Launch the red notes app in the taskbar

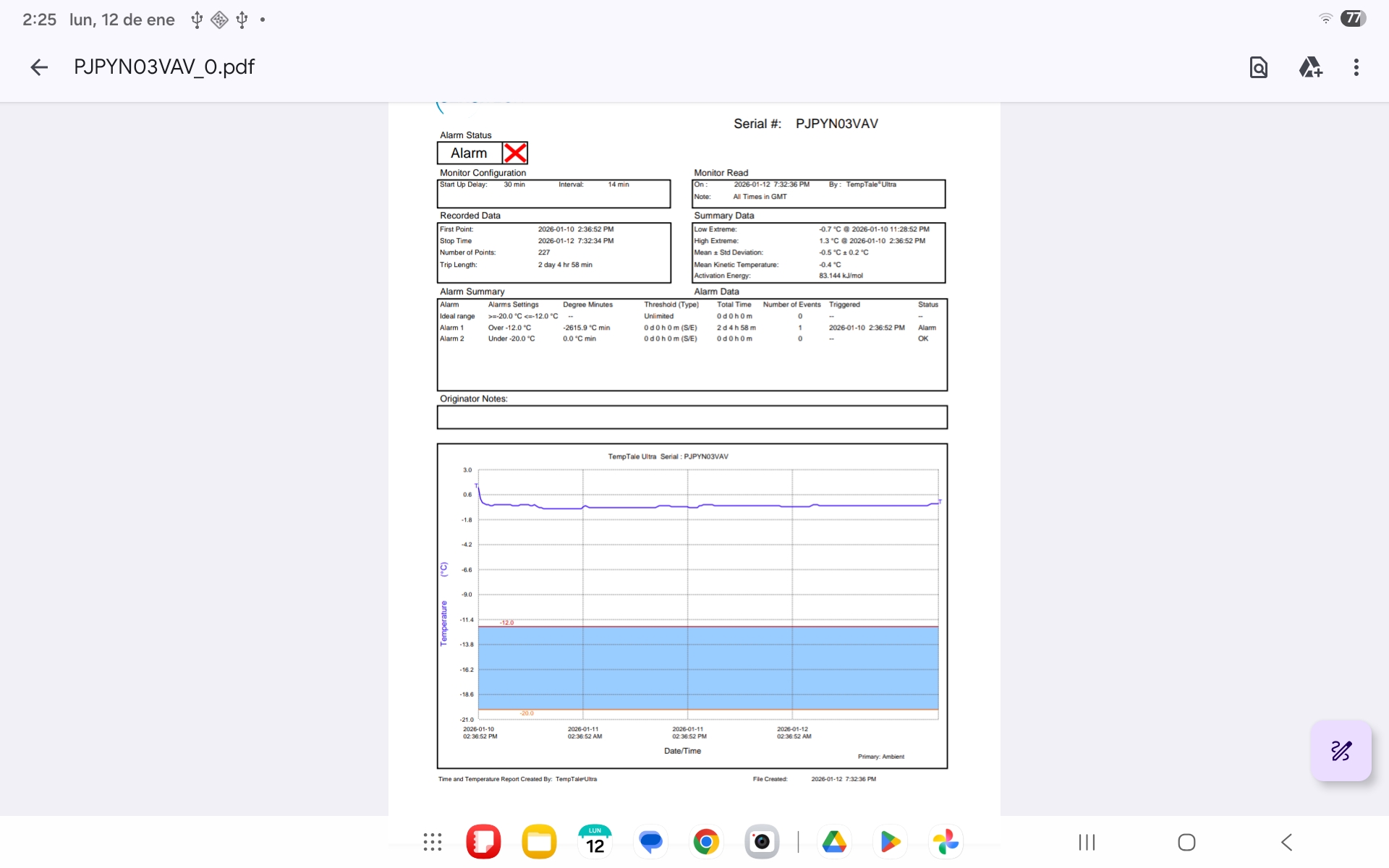coord(483,842)
